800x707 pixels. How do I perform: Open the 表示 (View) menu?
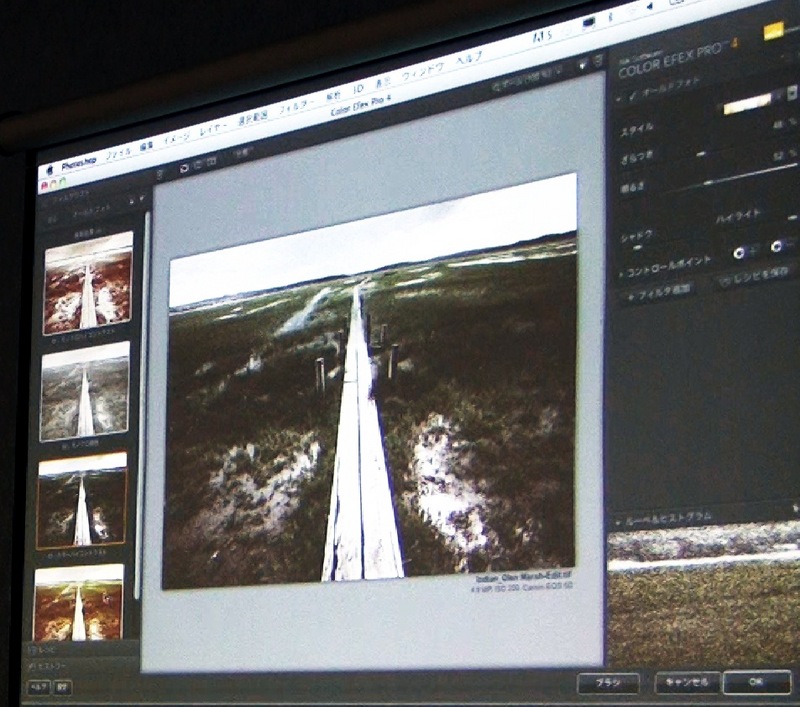pos(383,82)
